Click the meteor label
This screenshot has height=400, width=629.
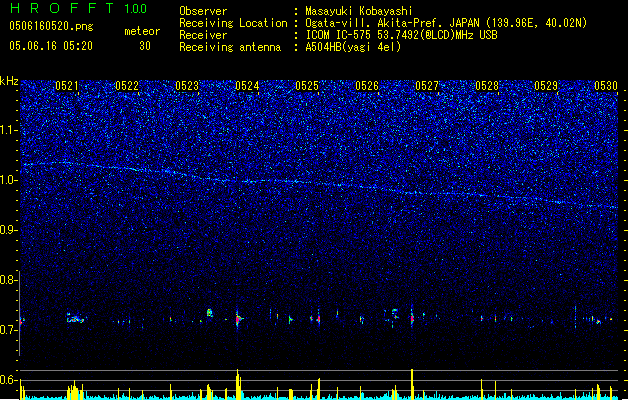[142, 31]
